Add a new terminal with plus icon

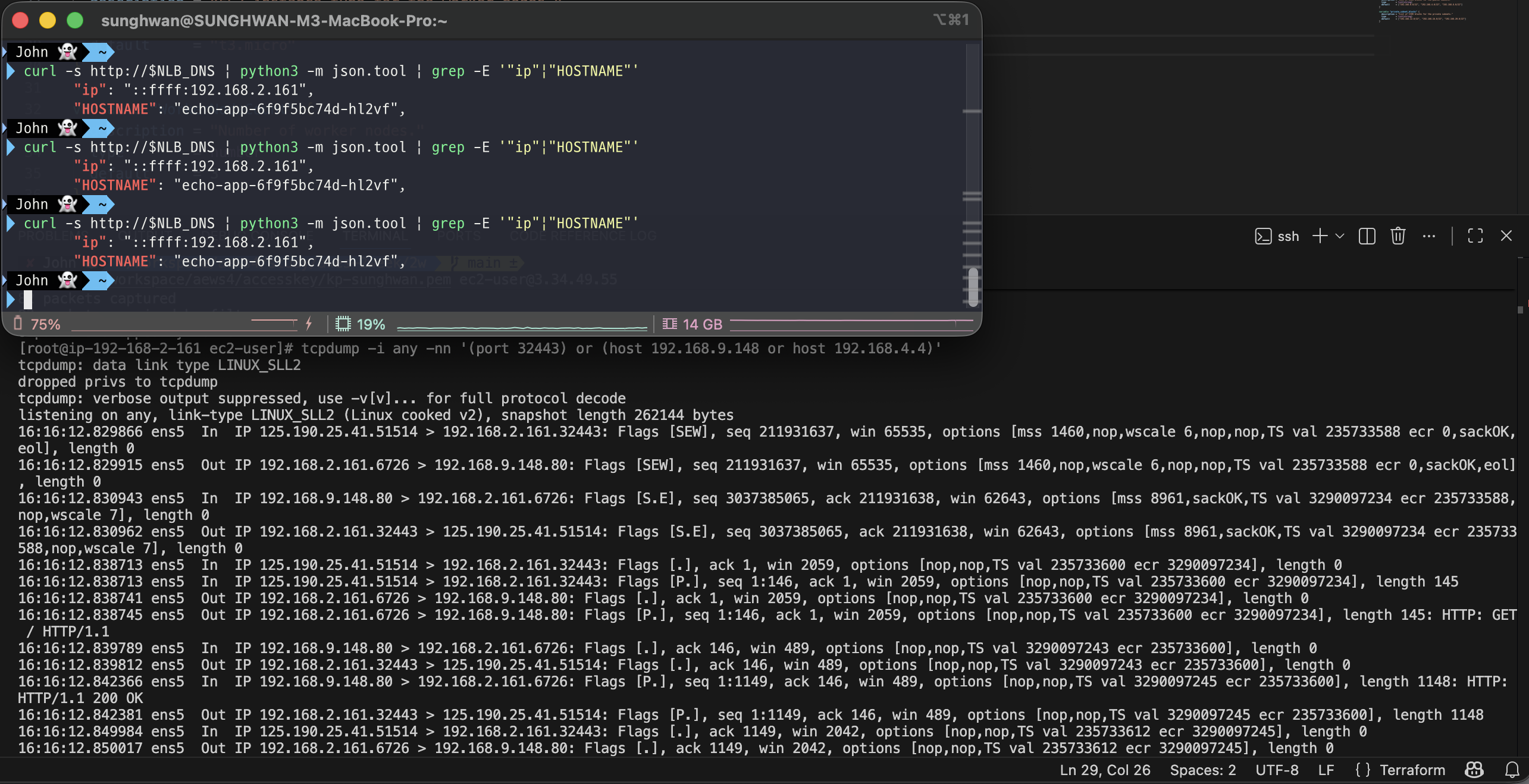tap(1320, 236)
